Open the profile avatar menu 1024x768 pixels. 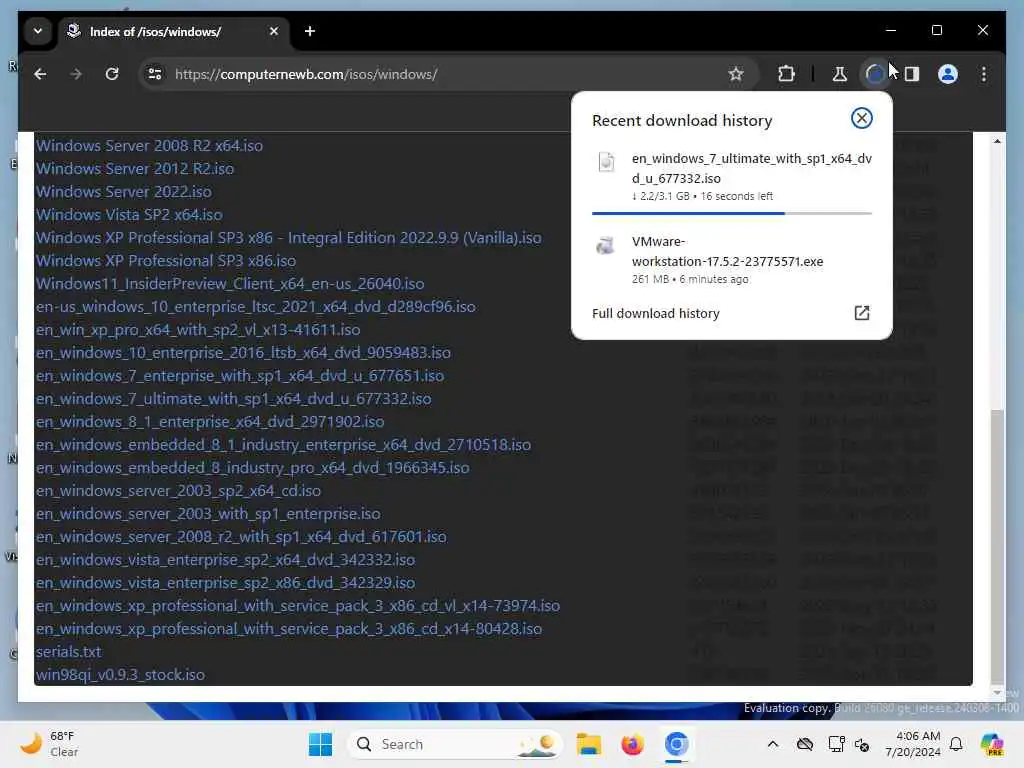pos(948,74)
